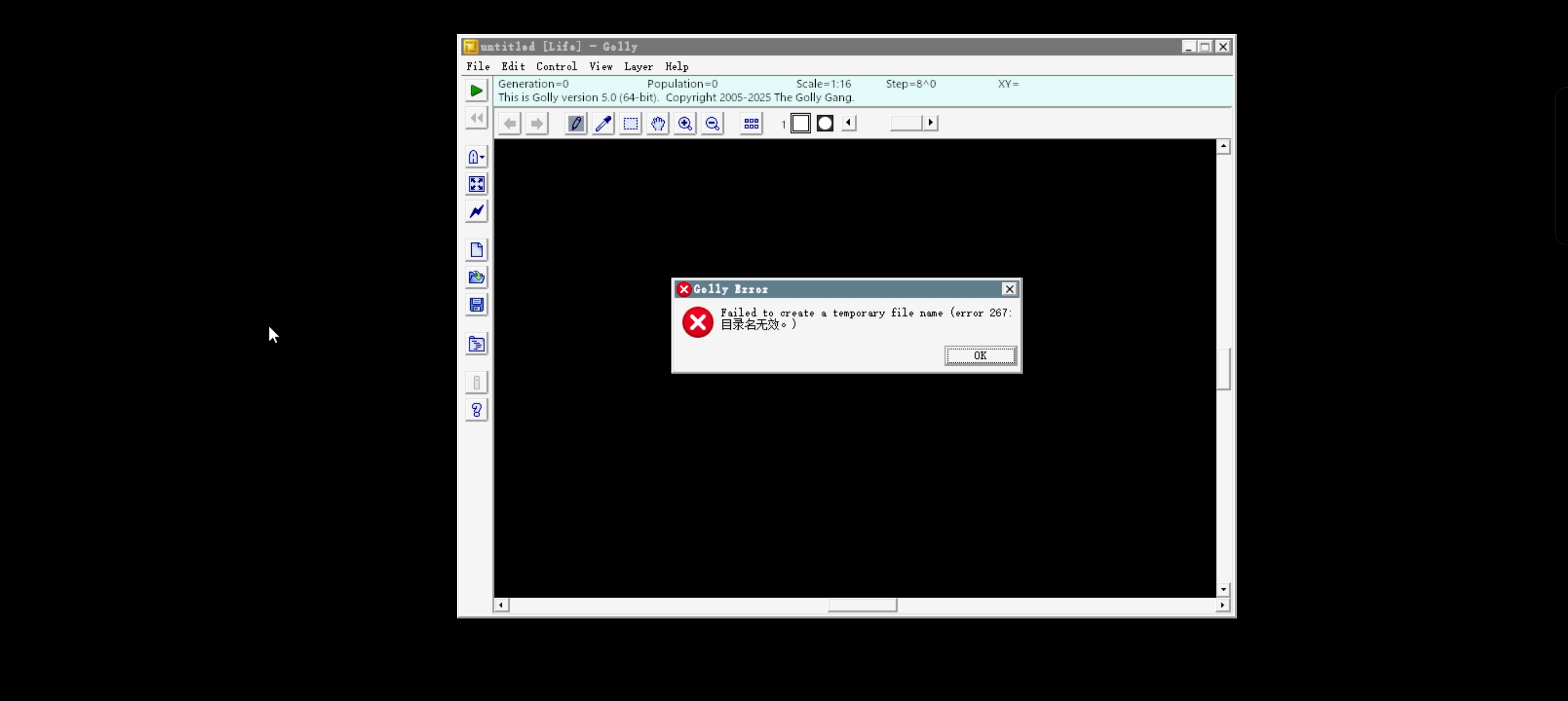Open the Layer menu
Image resolution: width=1568 pixels, height=701 pixels.
(639, 66)
